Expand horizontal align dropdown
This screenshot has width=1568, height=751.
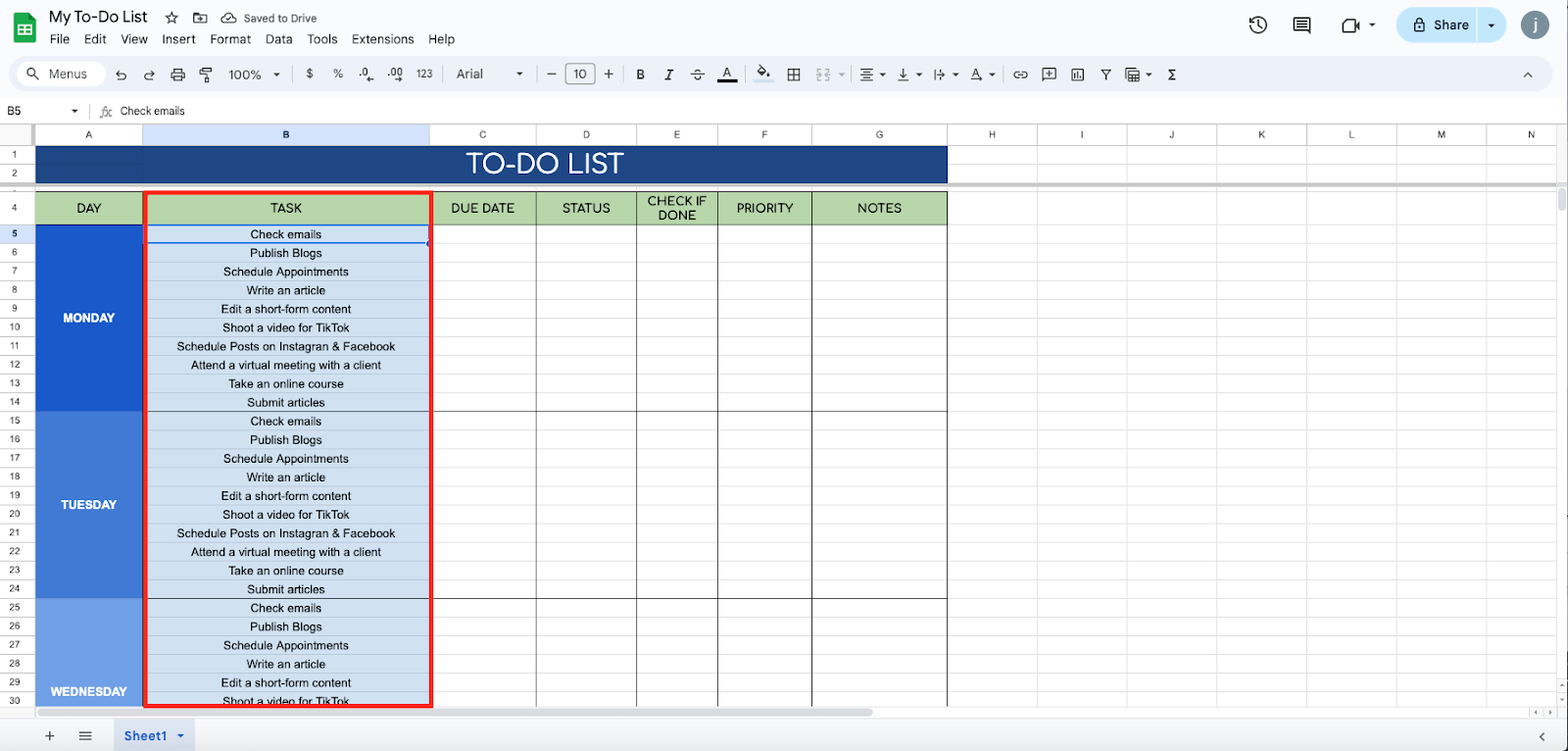coord(883,75)
